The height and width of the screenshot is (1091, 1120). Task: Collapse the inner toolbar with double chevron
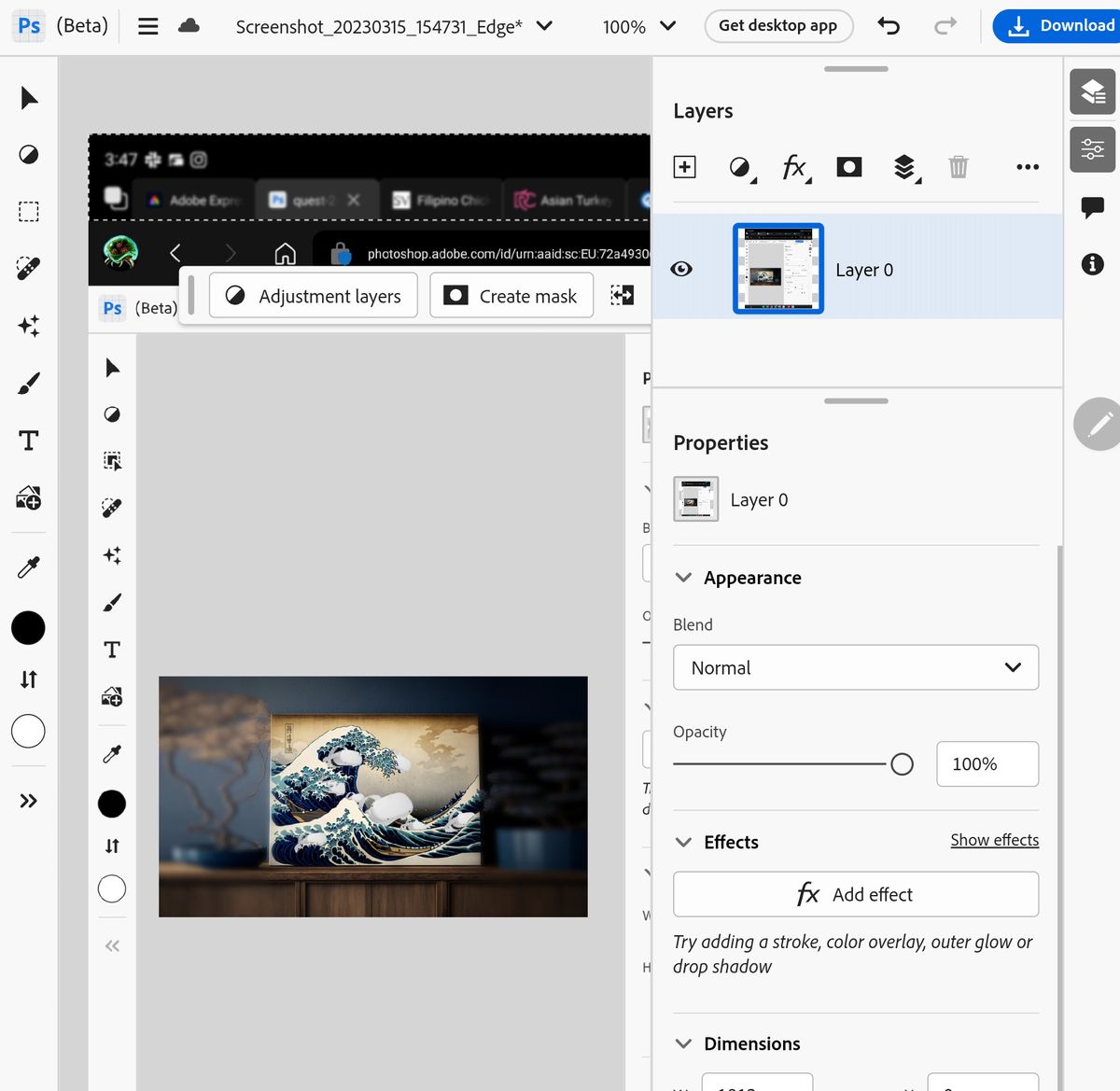click(112, 946)
